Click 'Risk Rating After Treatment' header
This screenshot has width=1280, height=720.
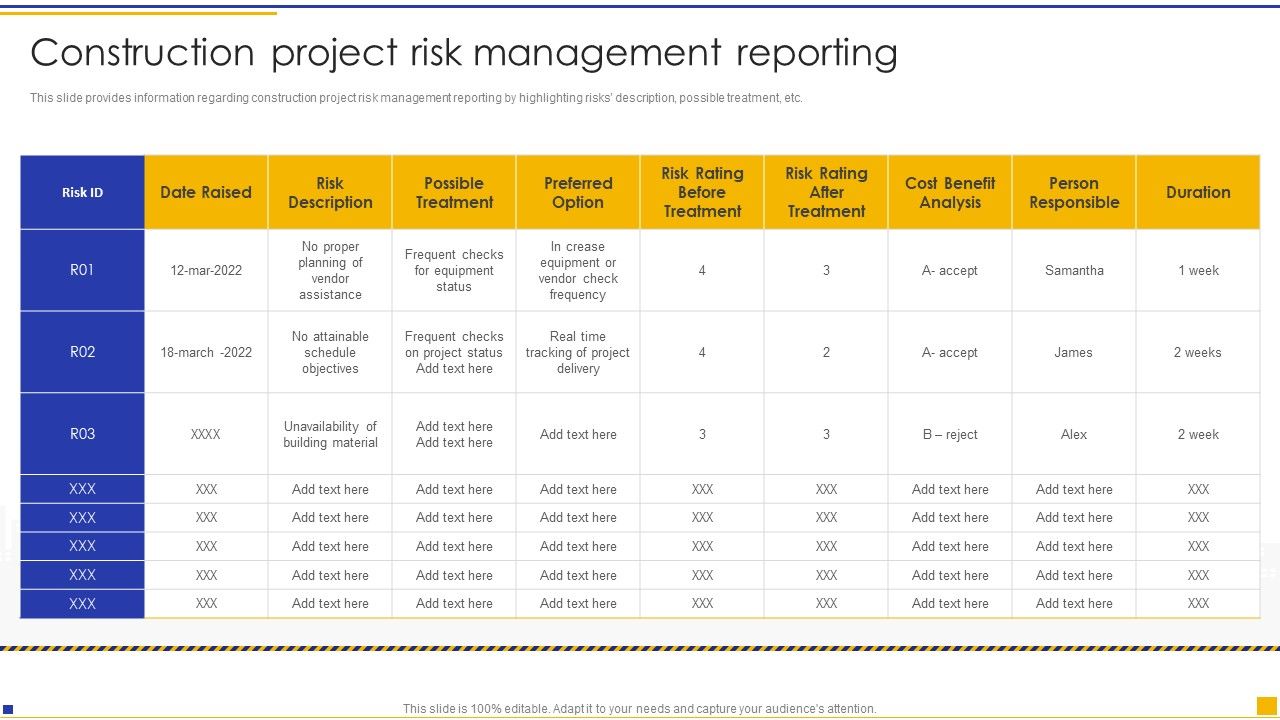(826, 192)
